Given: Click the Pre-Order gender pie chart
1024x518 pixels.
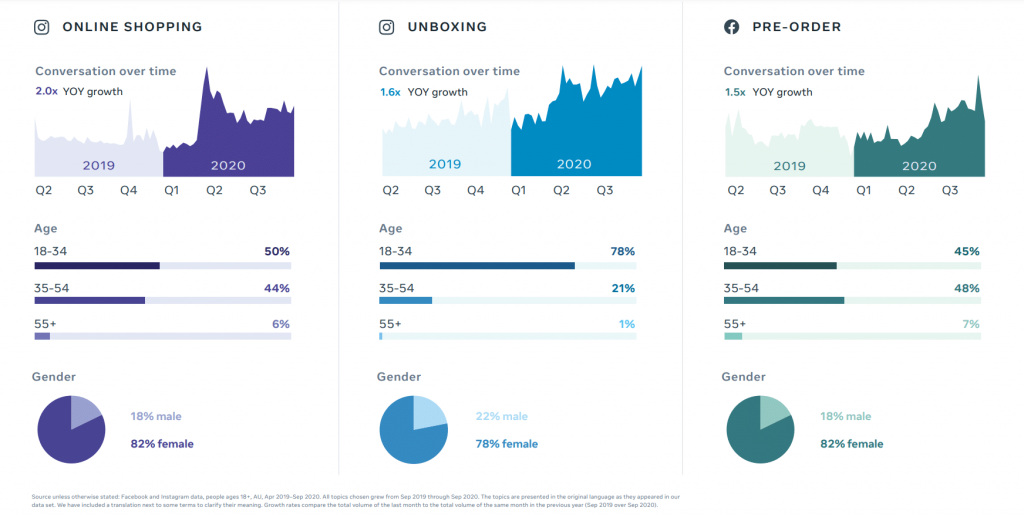Looking at the screenshot, I should click(760, 430).
